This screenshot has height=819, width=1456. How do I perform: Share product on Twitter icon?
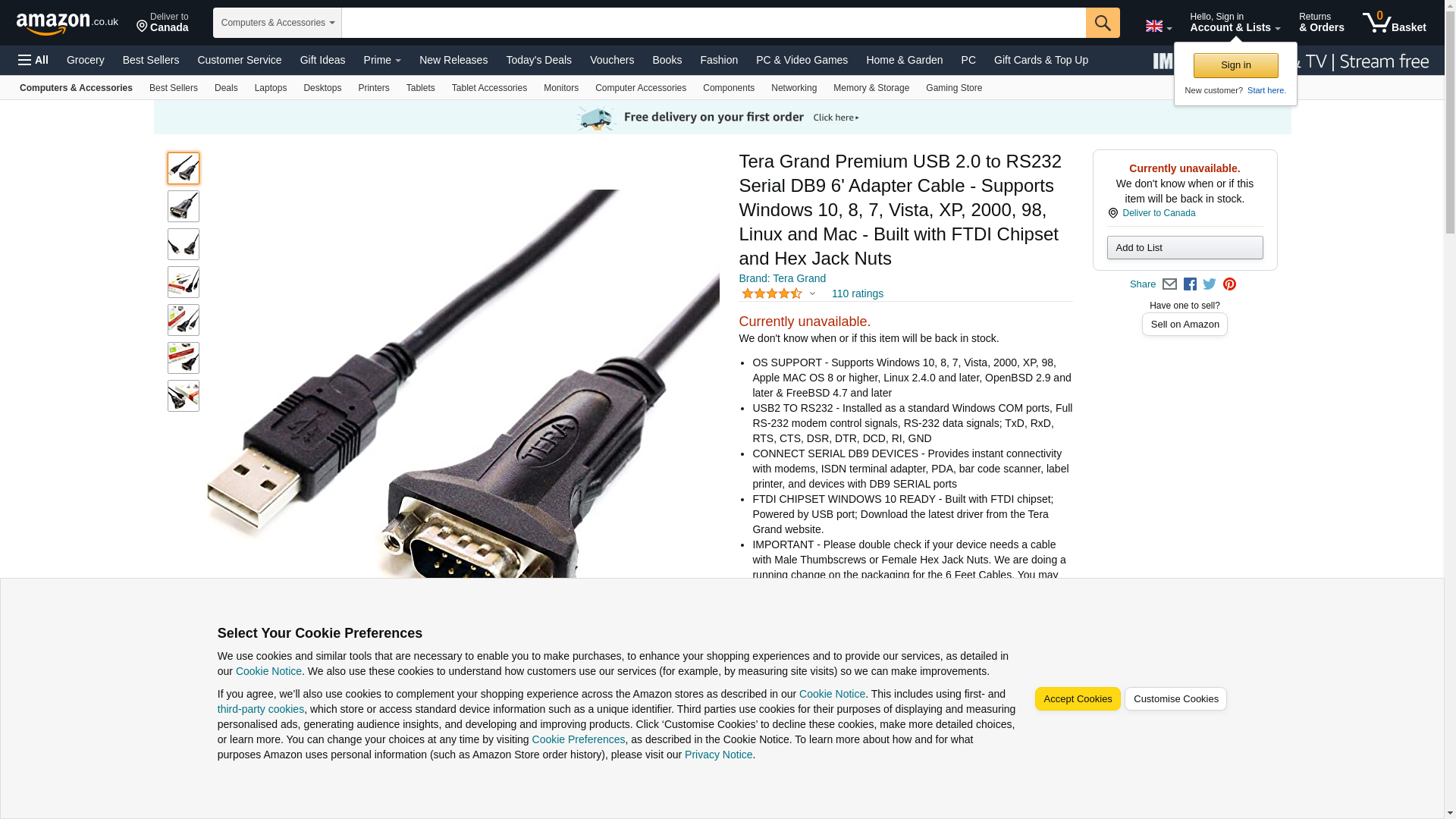click(x=1210, y=284)
